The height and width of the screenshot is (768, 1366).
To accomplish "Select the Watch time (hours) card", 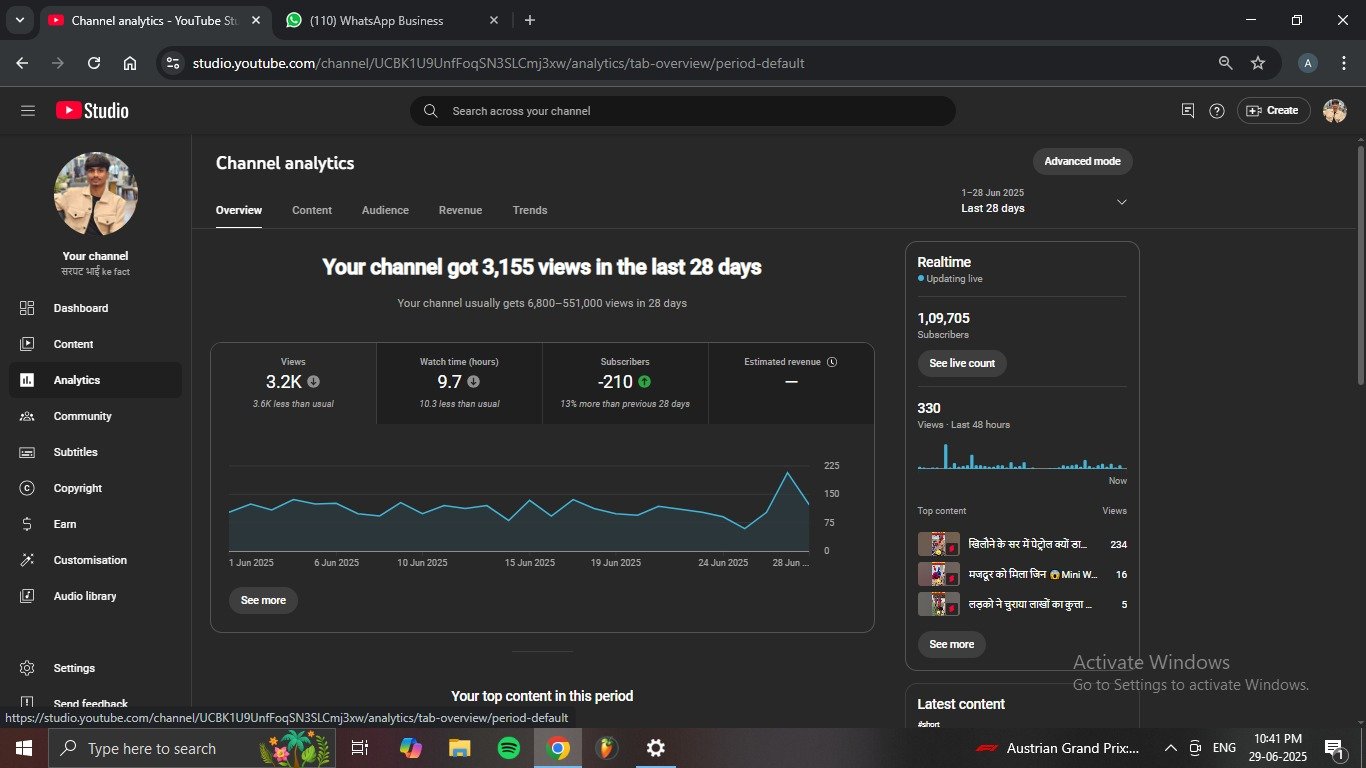I will coord(460,384).
